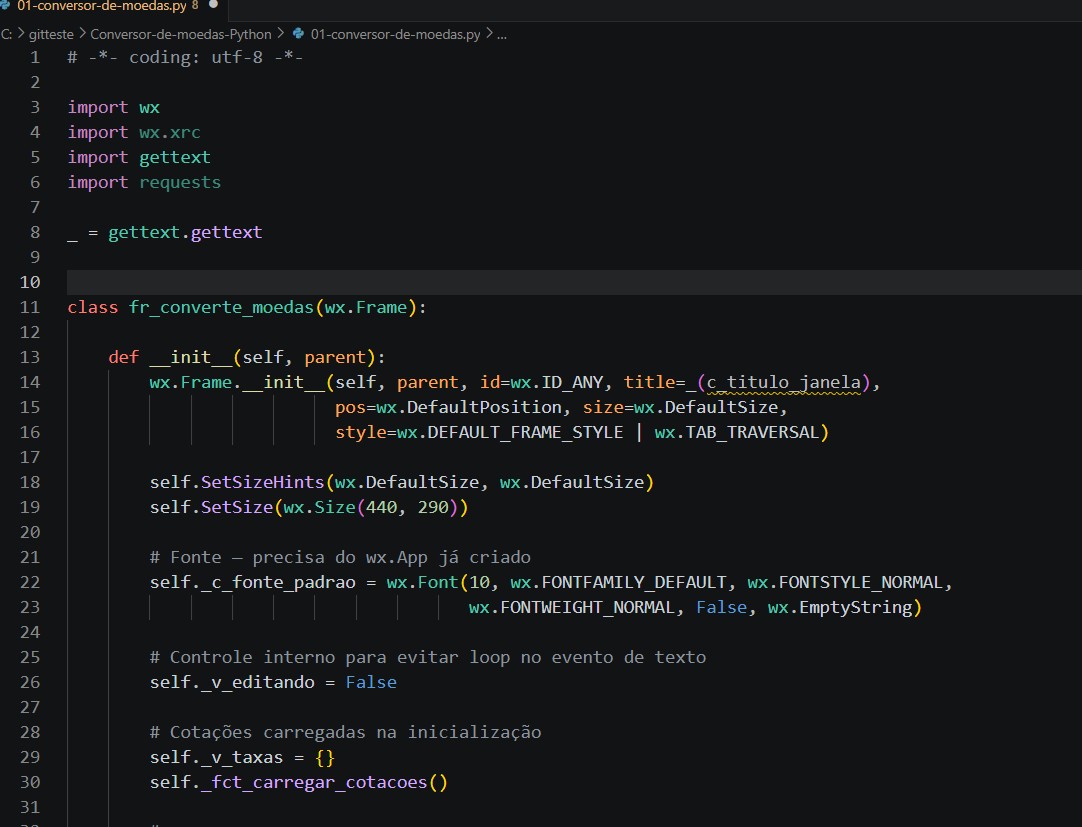Viewport: 1082px width, 827px height.
Task: Click line number 22 to select that line
Action: pos(31,582)
